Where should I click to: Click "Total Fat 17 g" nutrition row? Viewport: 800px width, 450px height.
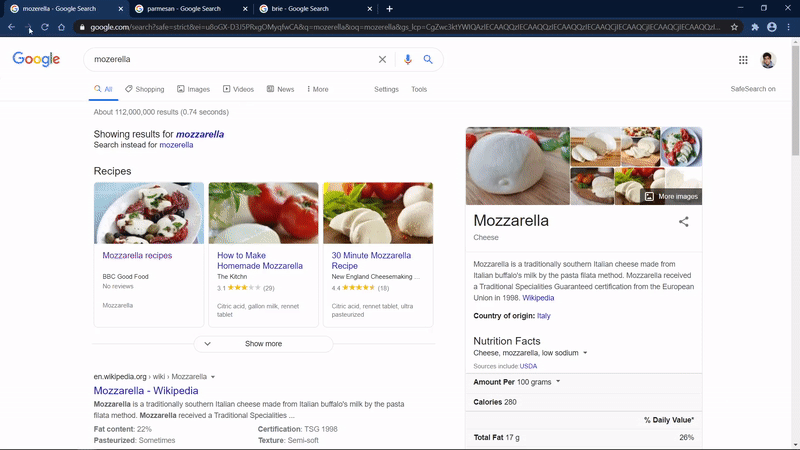tap(584, 437)
